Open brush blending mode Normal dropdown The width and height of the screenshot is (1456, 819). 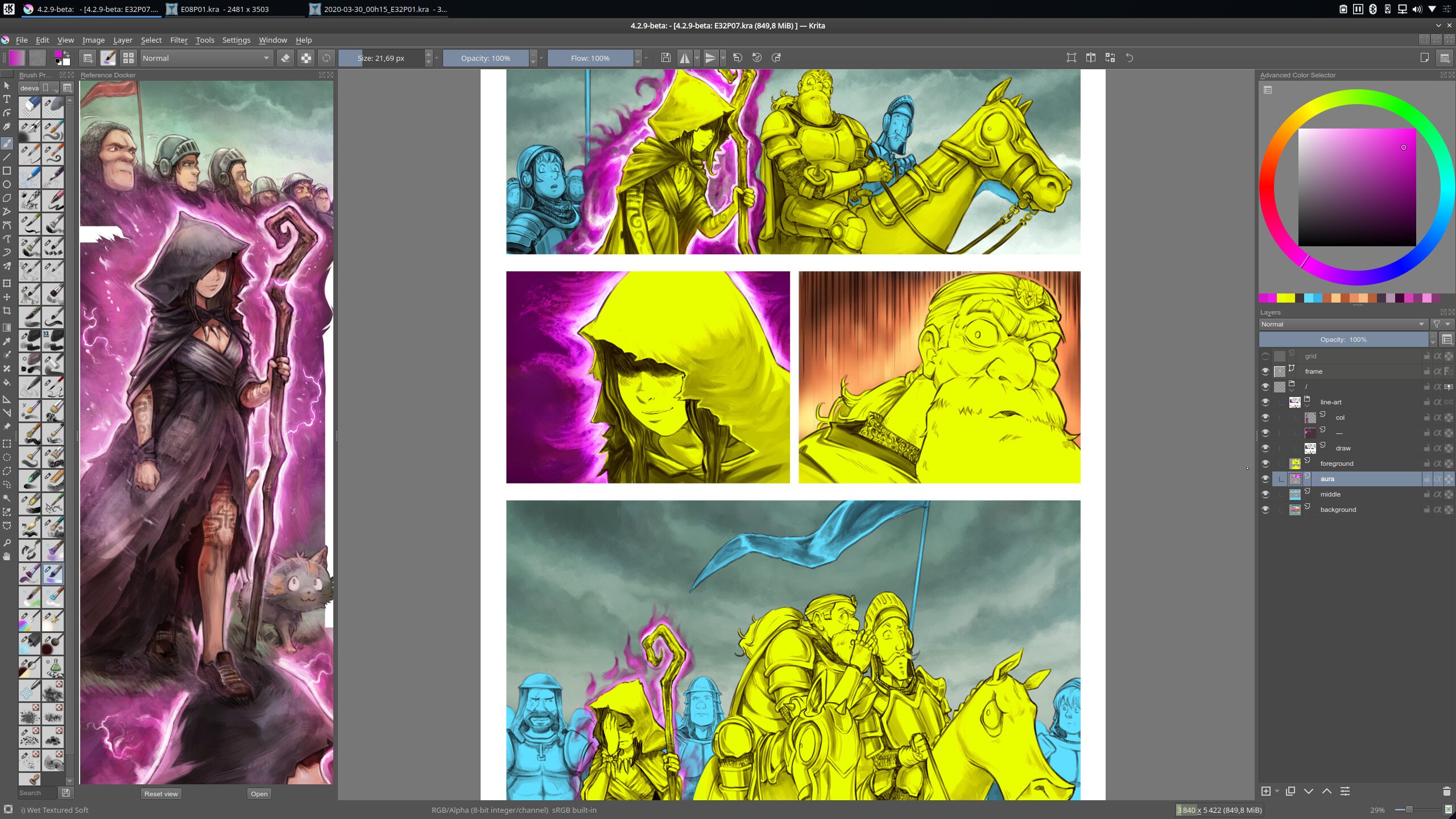click(x=206, y=58)
